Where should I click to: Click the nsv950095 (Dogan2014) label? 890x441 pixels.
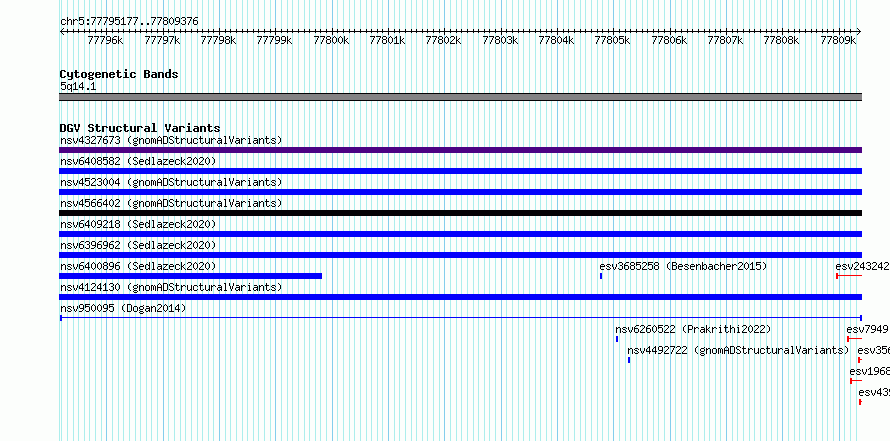point(123,308)
